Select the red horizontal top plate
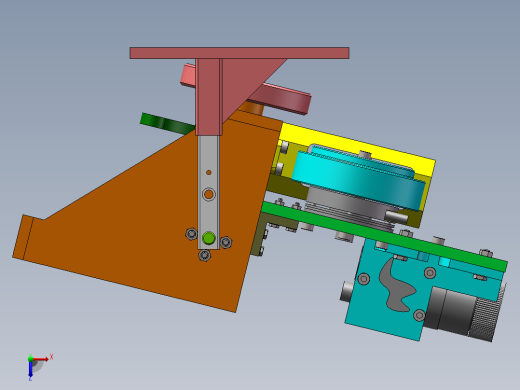520x390 pixels. pos(239,53)
